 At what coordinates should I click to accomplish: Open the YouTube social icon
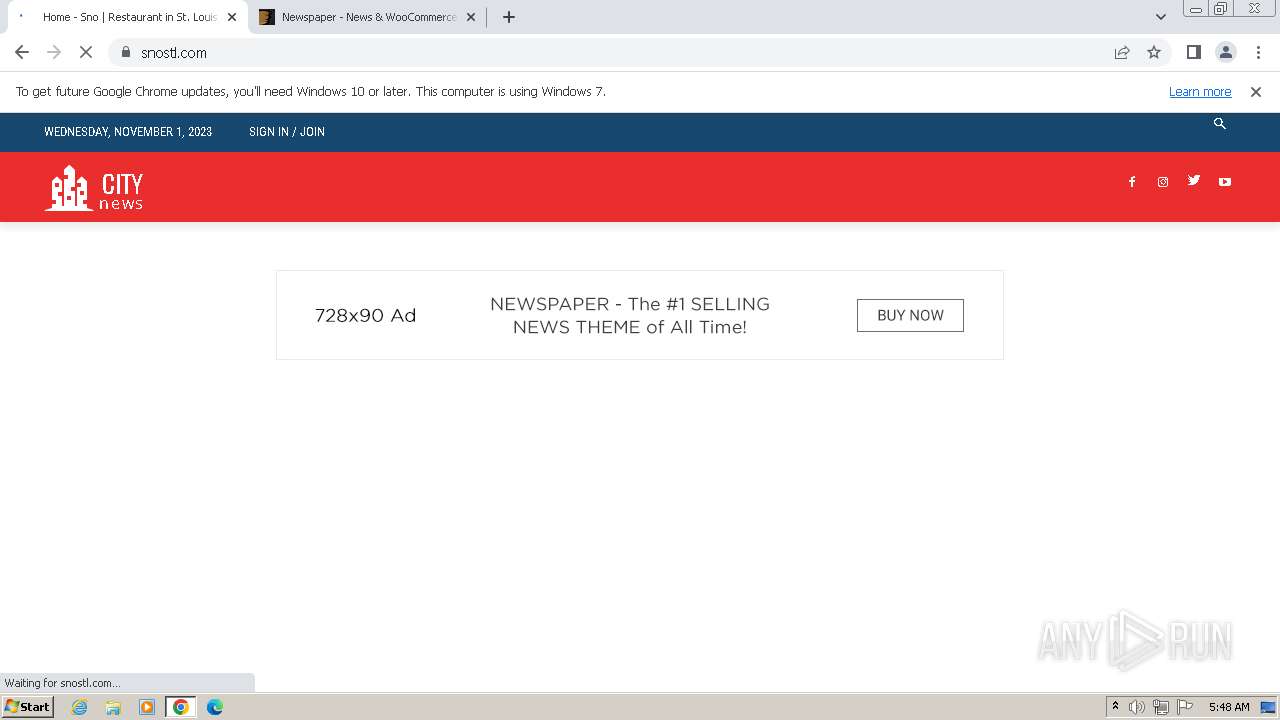pyautogui.click(x=1225, y=182)
